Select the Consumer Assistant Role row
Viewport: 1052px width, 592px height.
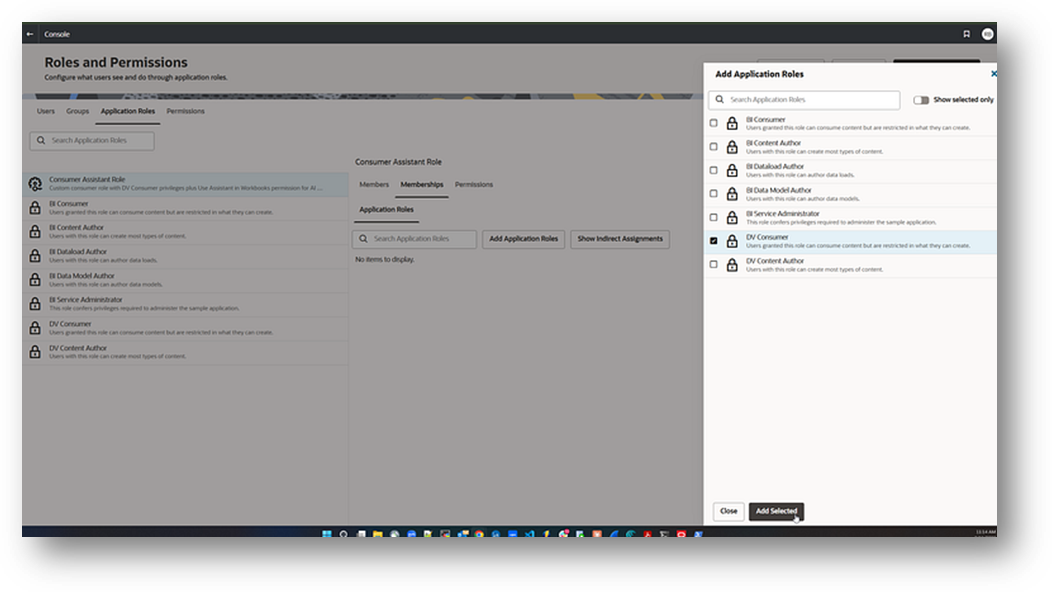(185, 183)
